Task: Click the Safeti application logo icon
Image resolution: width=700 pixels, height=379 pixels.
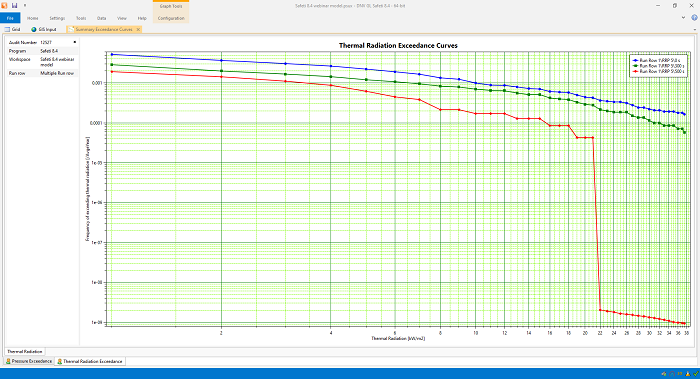Action: [x=4, y=5]
